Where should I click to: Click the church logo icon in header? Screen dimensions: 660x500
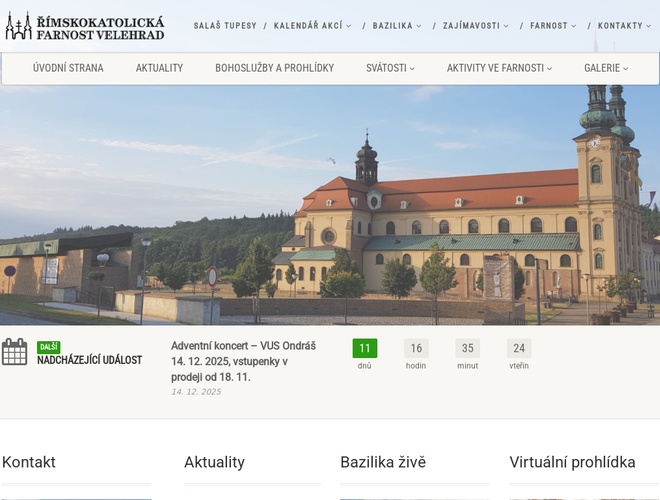[19, 26]
